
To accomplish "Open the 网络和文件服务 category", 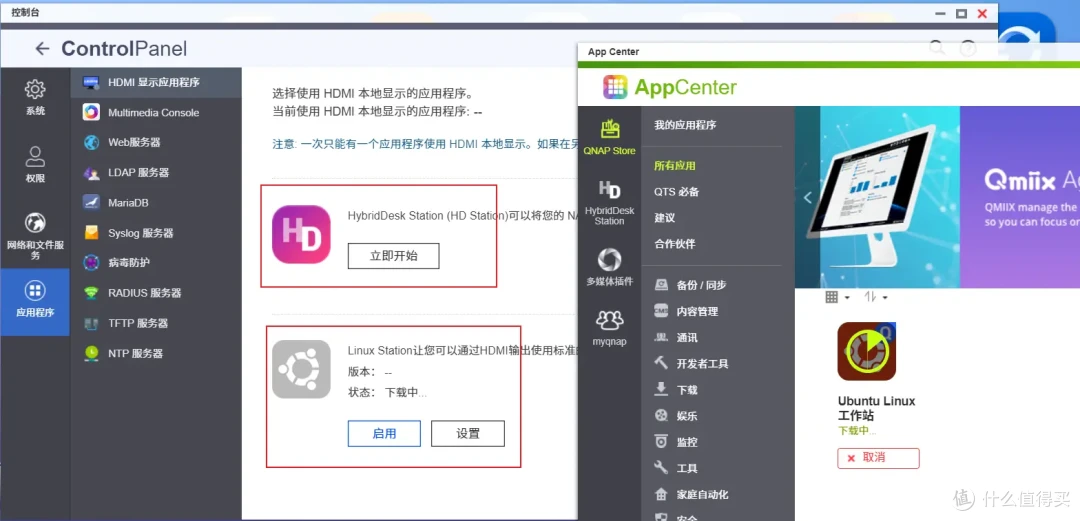I will coord(35,234).
